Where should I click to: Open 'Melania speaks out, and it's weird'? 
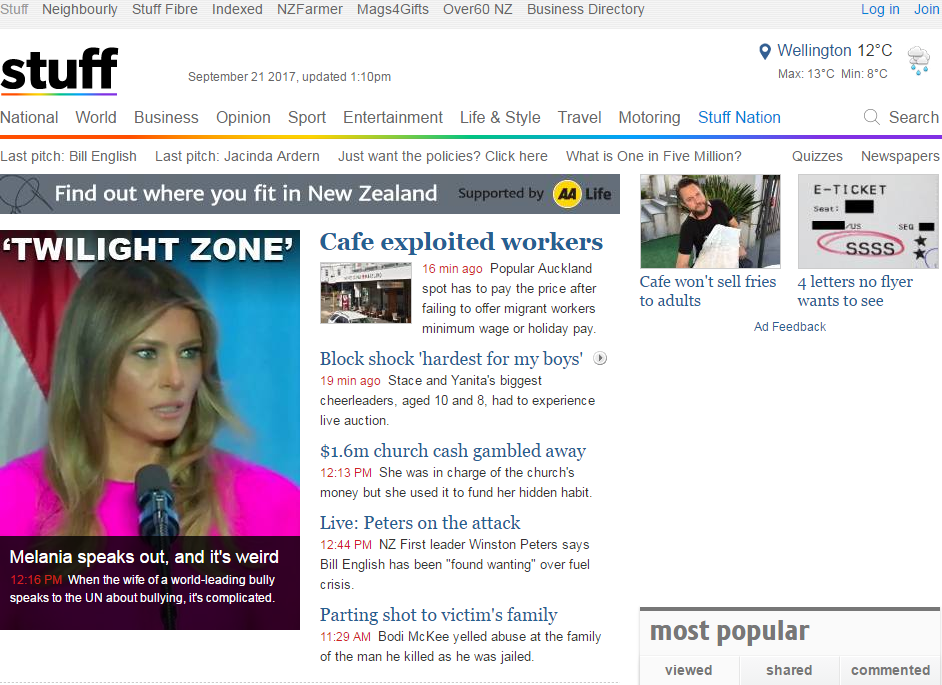click(144, 557)
